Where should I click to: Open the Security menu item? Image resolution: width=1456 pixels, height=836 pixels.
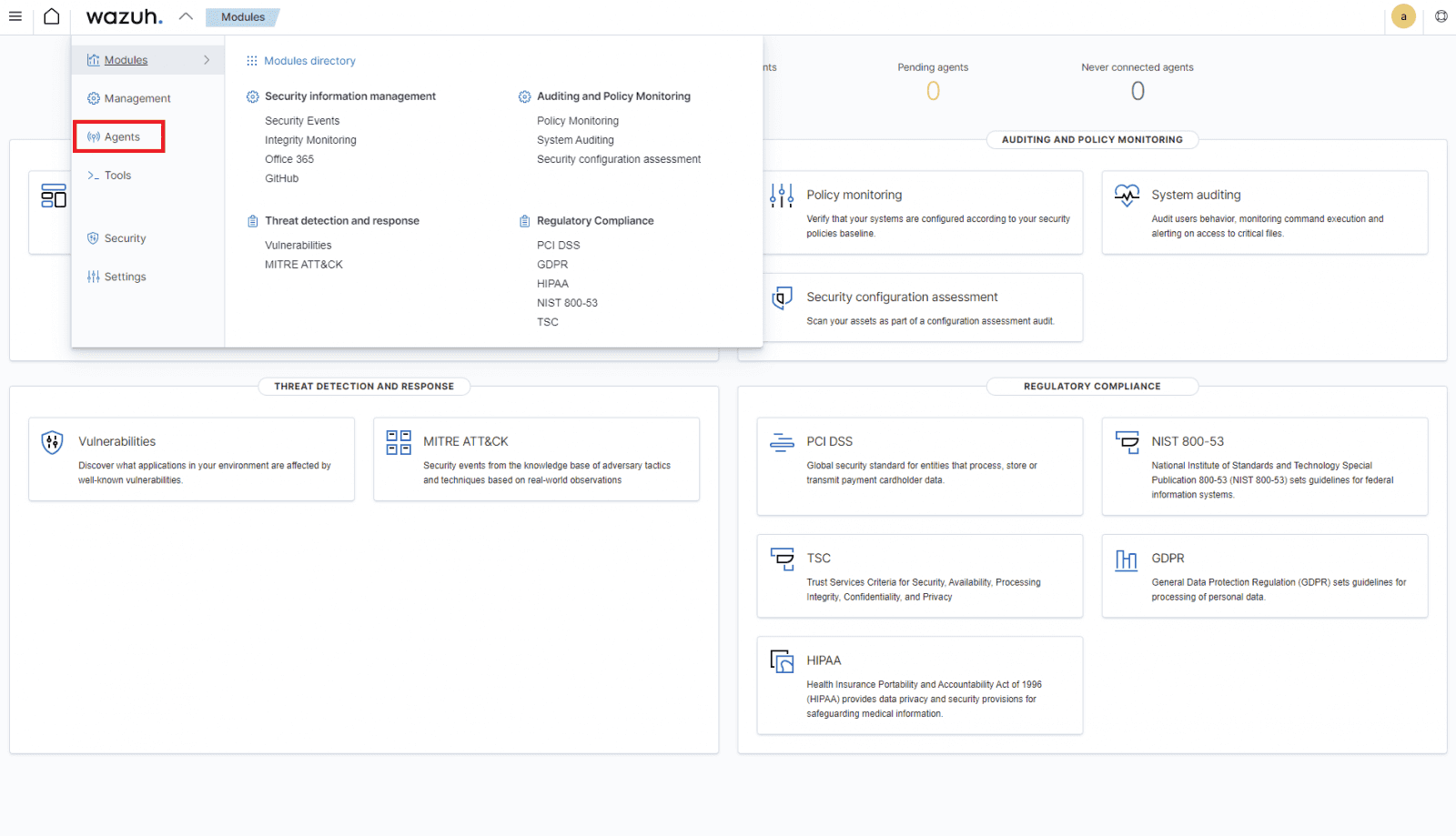125,238
